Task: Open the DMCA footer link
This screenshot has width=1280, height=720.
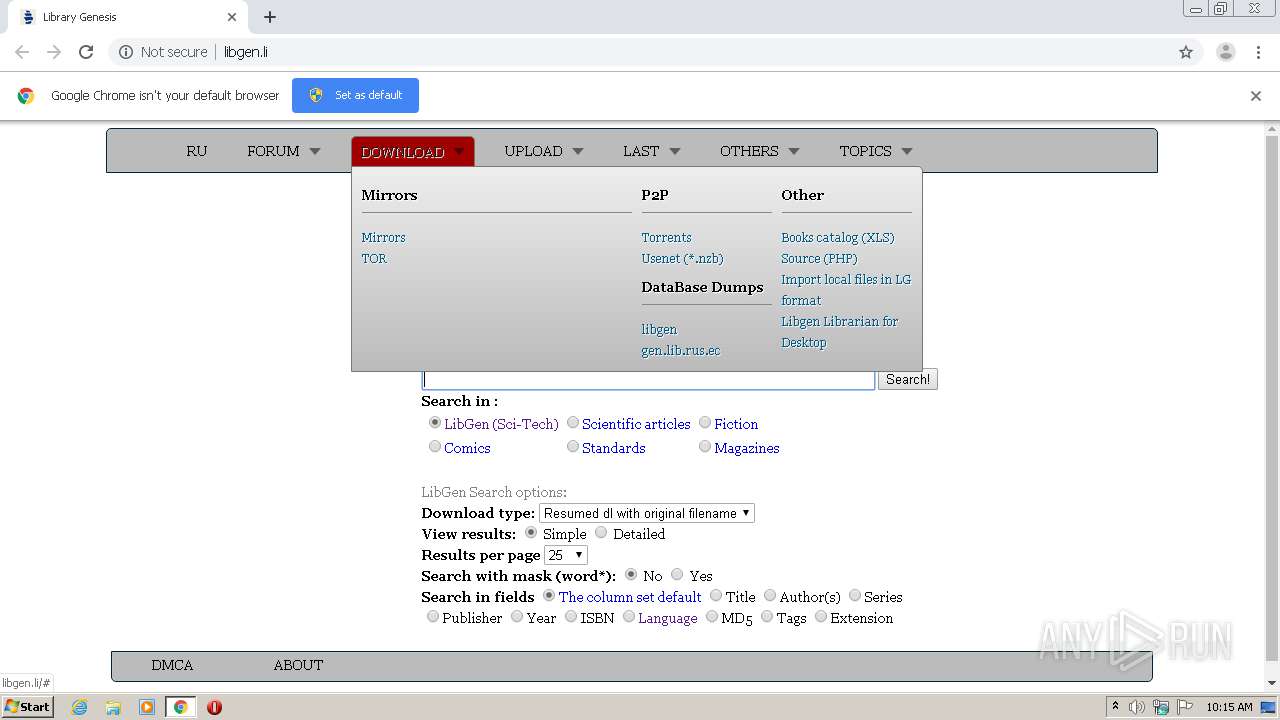Action: 172,665
